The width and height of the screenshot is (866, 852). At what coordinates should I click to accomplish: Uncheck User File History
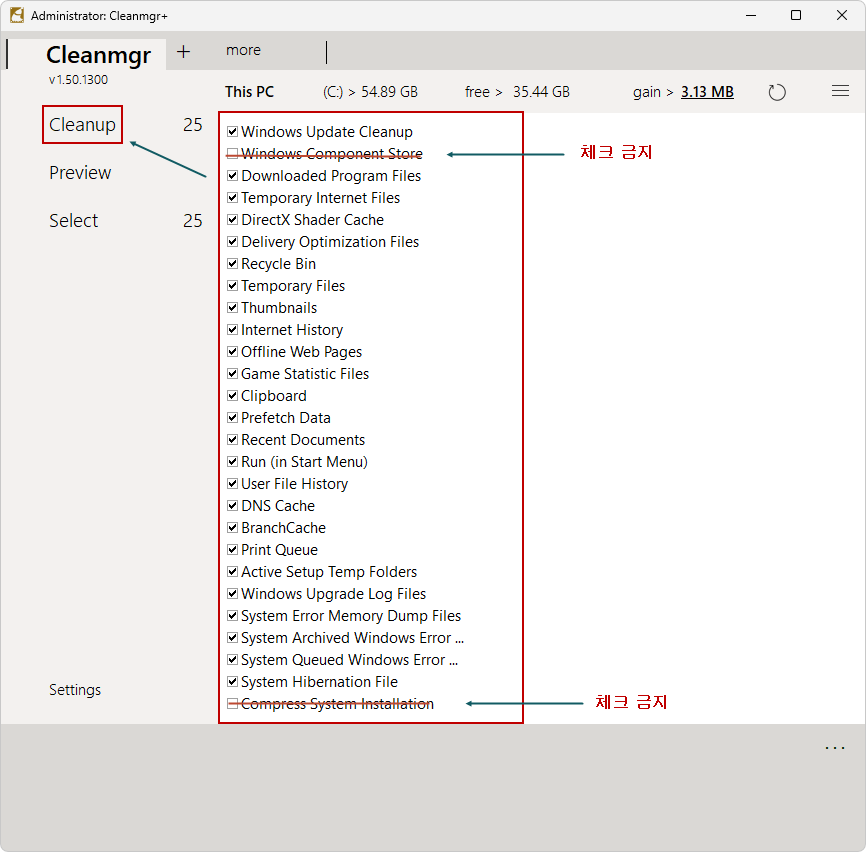tap(233, 484)
